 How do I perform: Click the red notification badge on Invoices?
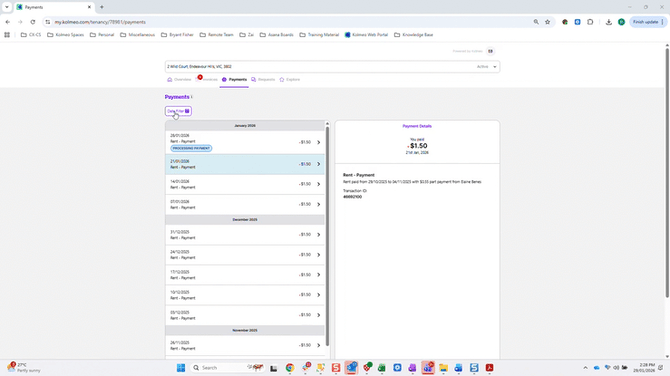tap(200, 77)
